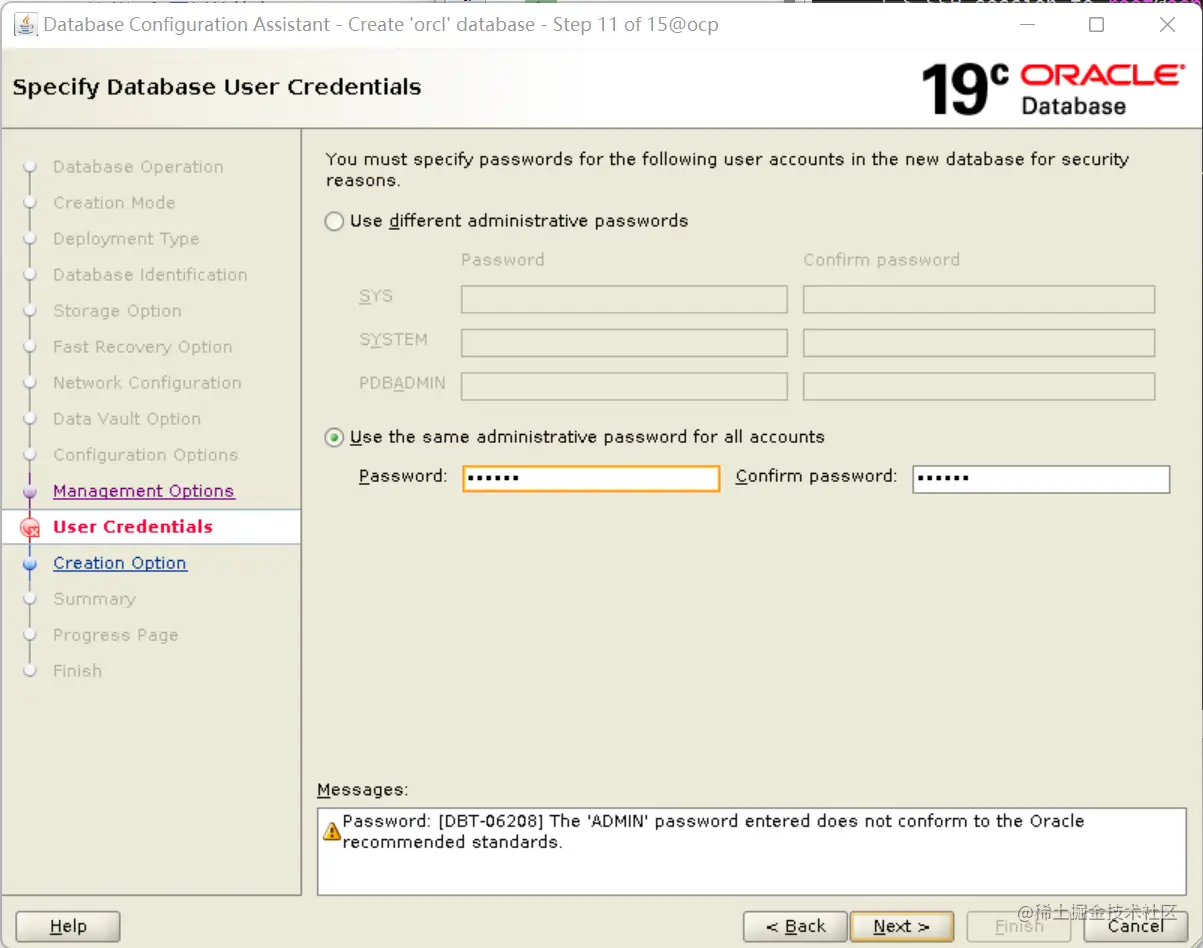Click Configuration Options in the step list
This screenshot has height=948, width=1203.
146,455
